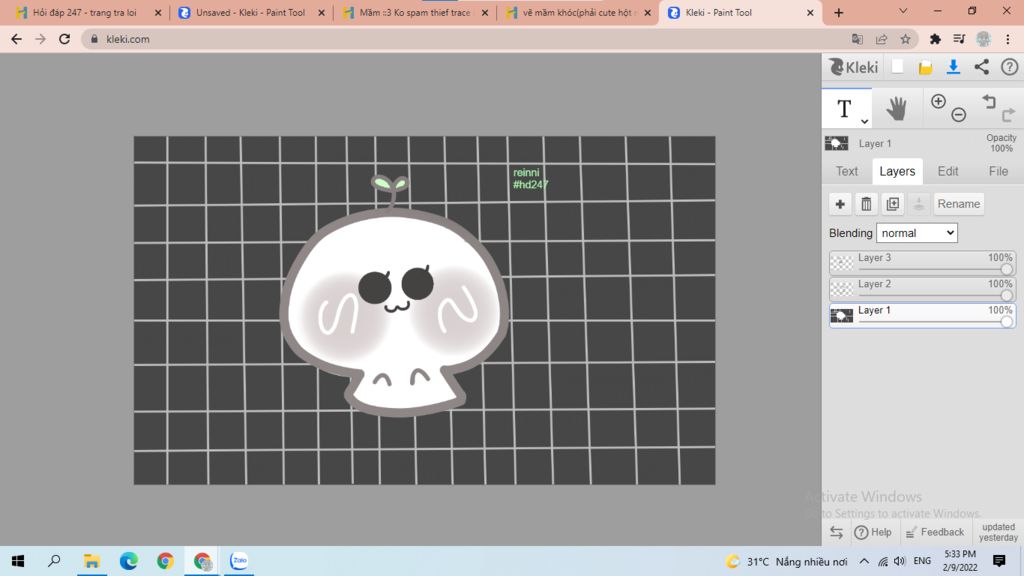This screenshot has width=1024, height=576.
Task: Open File Explorer from taskbar
Action: point(91,561)
